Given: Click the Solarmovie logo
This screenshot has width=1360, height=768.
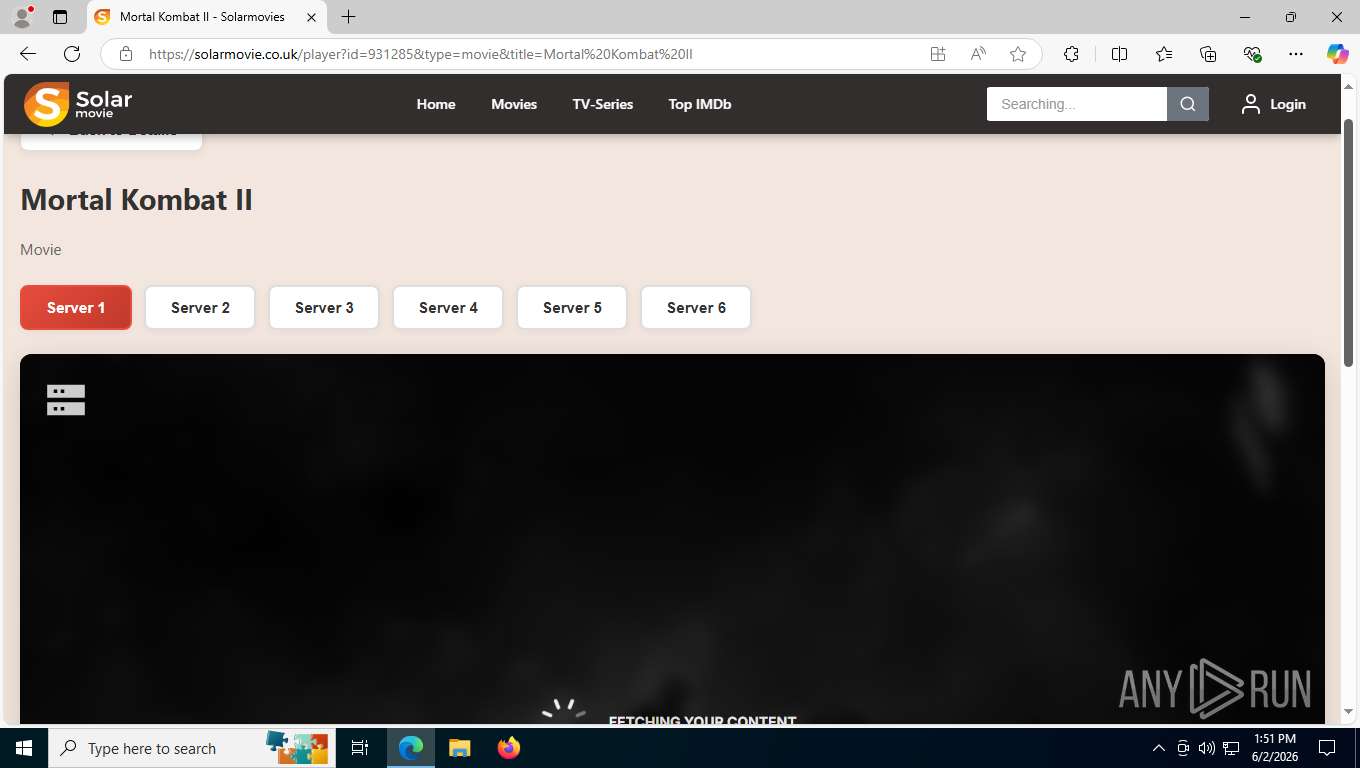Looking at the screenshot, I should (78, 104).
